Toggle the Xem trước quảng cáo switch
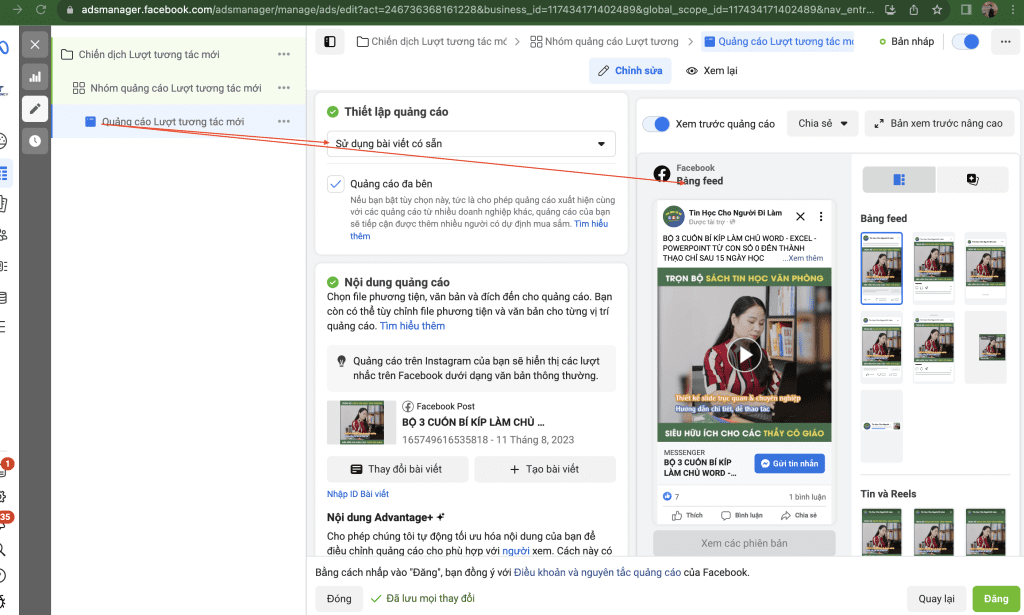 click(x=656, y=124)
